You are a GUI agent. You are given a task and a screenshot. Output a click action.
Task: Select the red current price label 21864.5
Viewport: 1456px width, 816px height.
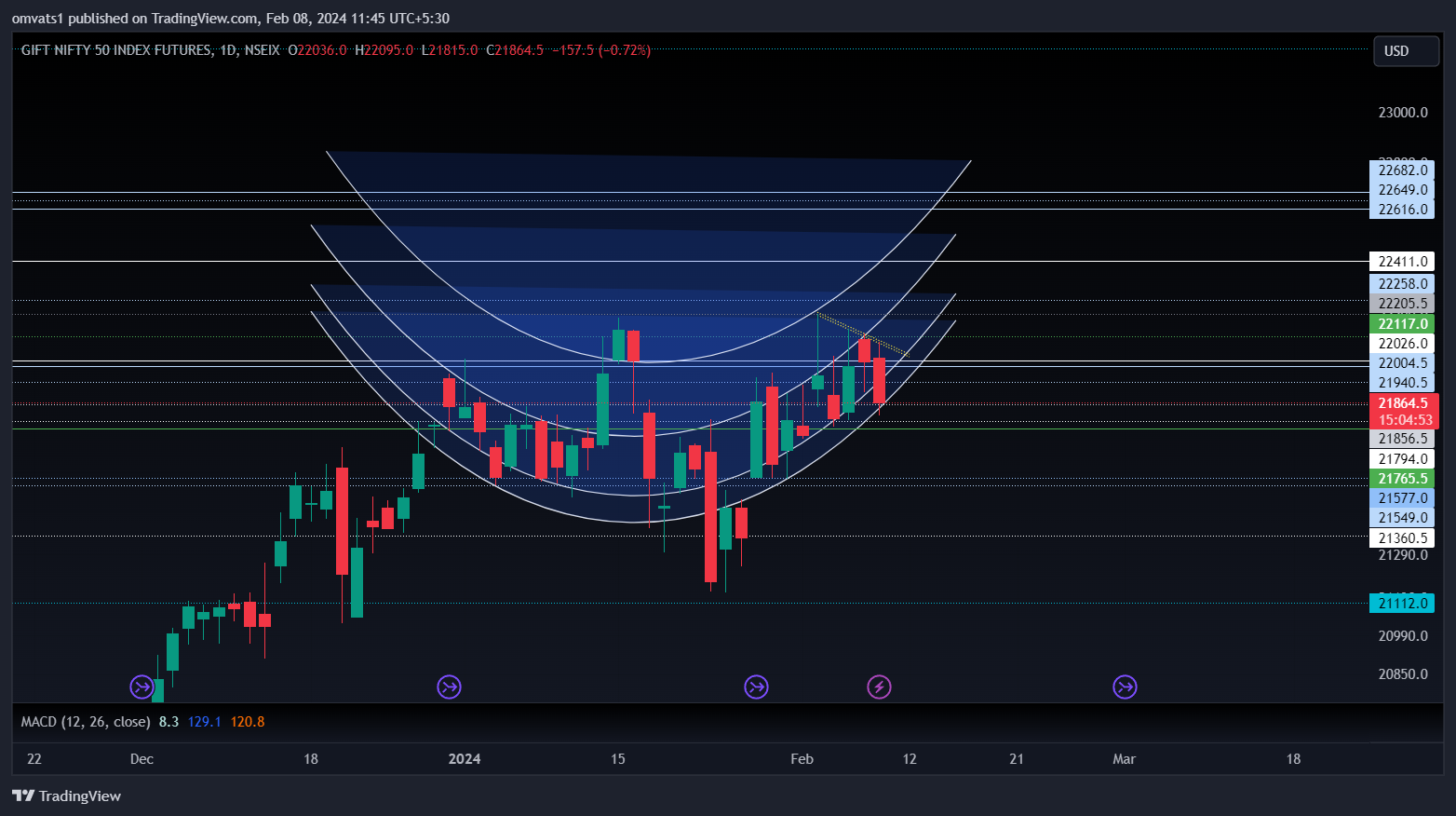click(1404, 403)
